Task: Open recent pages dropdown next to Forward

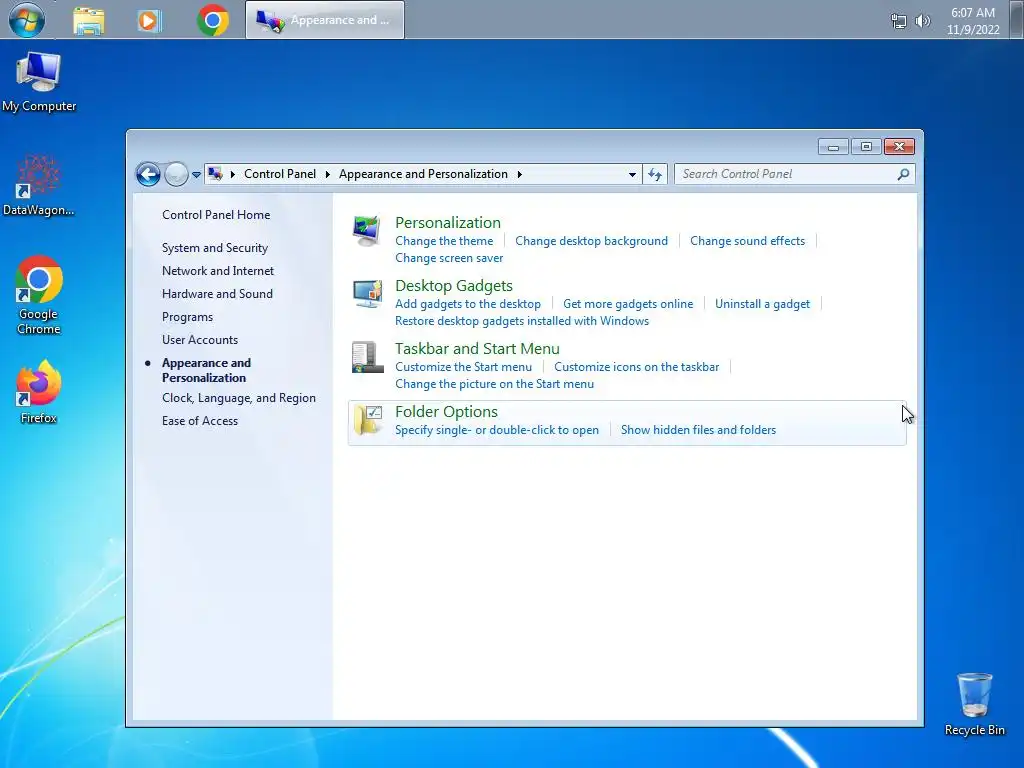Action: pyautogui.click(x=196, y=175)
